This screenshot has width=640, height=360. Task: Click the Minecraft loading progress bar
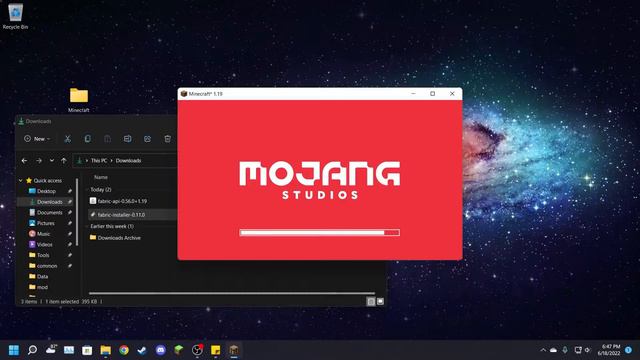click(x=320, y=233)
